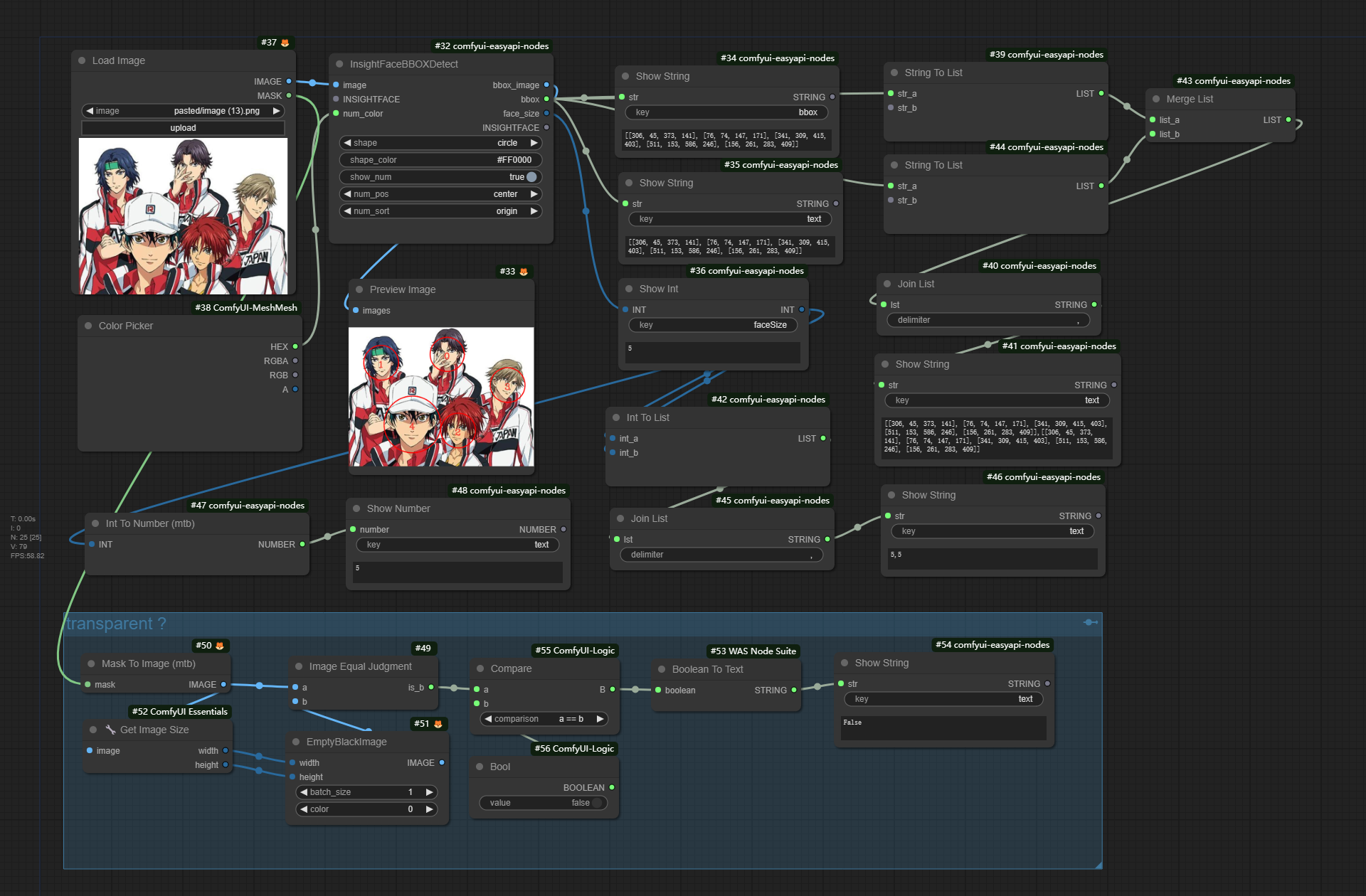
Task: Click right arrow of shape circle selector
Action: pyautogui.click(x=534, y=143)
